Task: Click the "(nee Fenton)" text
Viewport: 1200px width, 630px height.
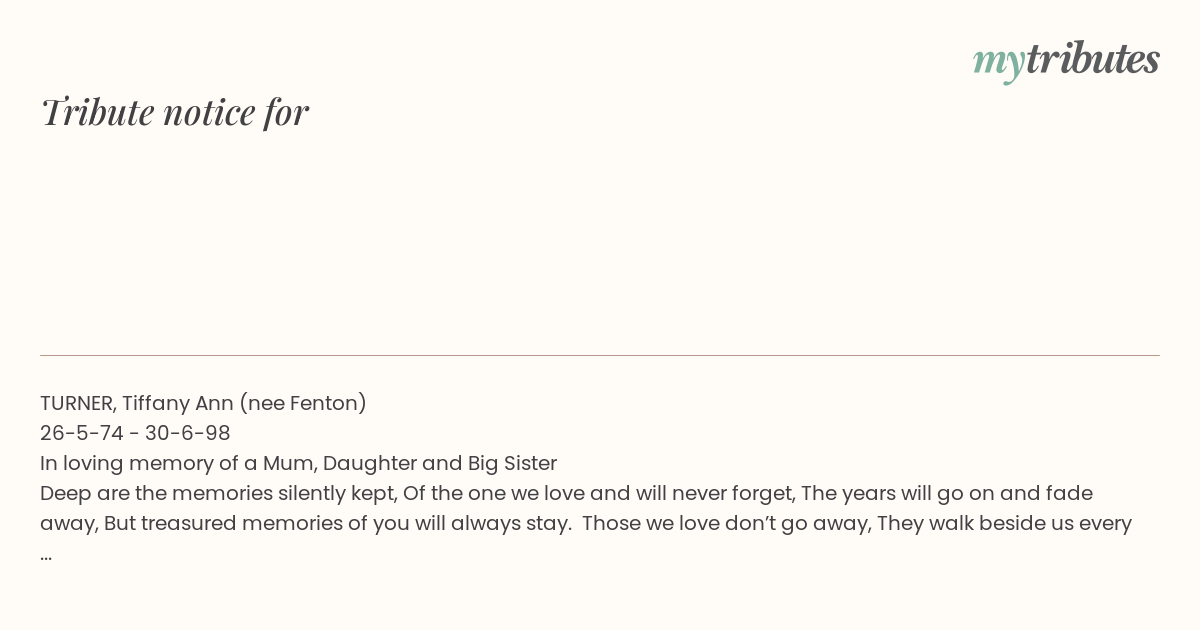Action: click(303, 403)
